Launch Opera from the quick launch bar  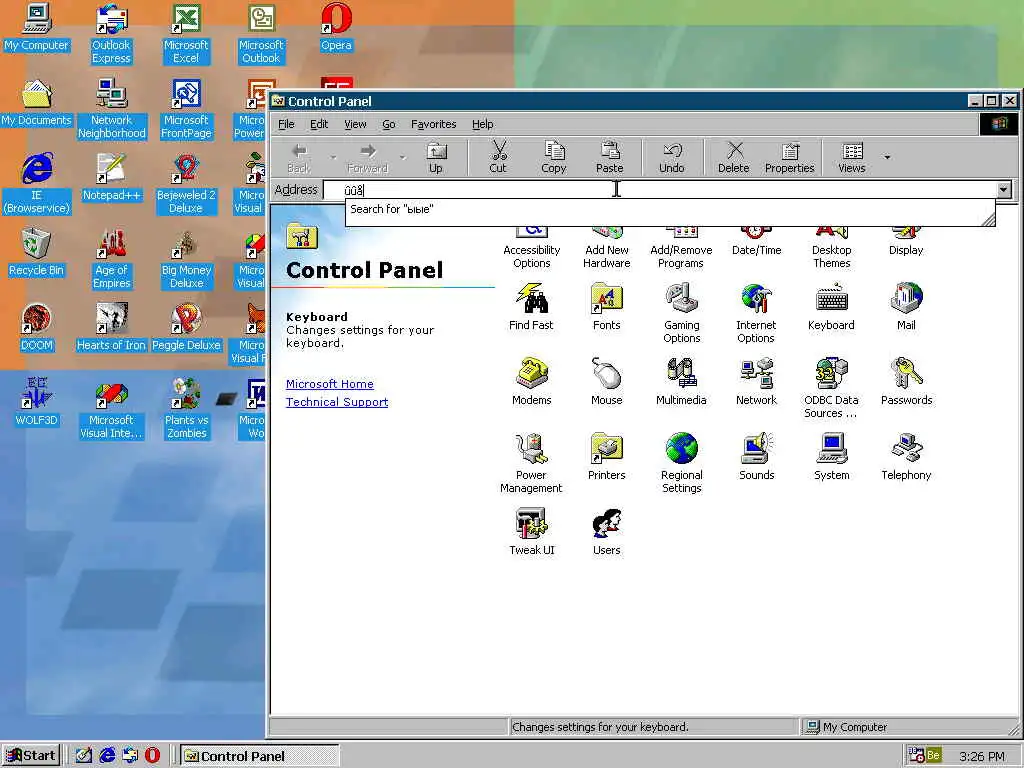tap(152, 756)
